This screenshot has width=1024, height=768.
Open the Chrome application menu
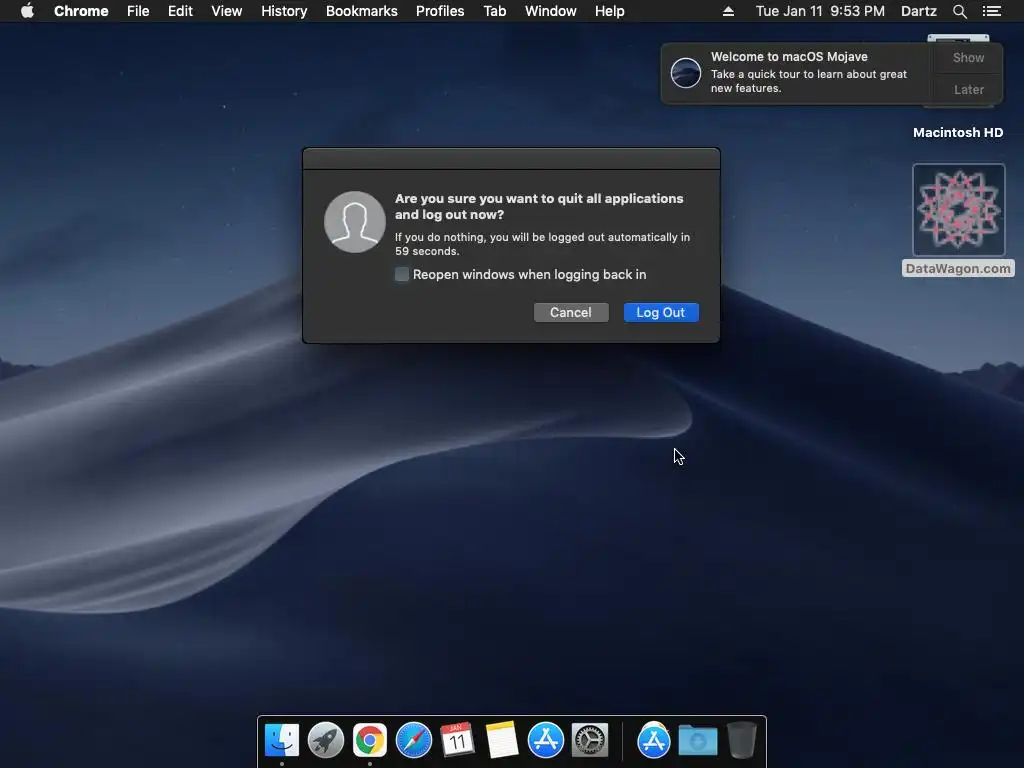81,11
